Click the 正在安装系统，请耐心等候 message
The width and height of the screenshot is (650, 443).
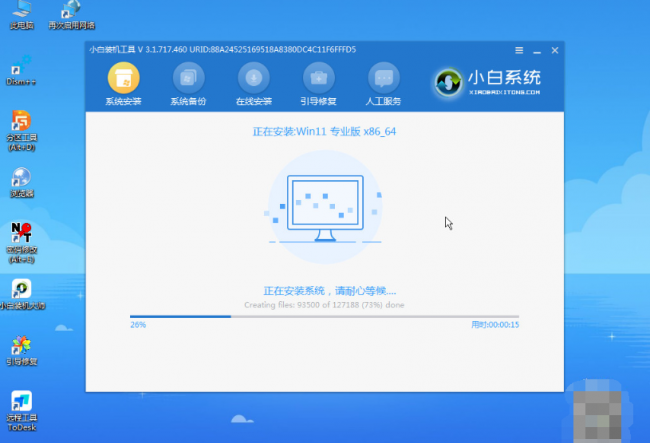click(330, 291)
